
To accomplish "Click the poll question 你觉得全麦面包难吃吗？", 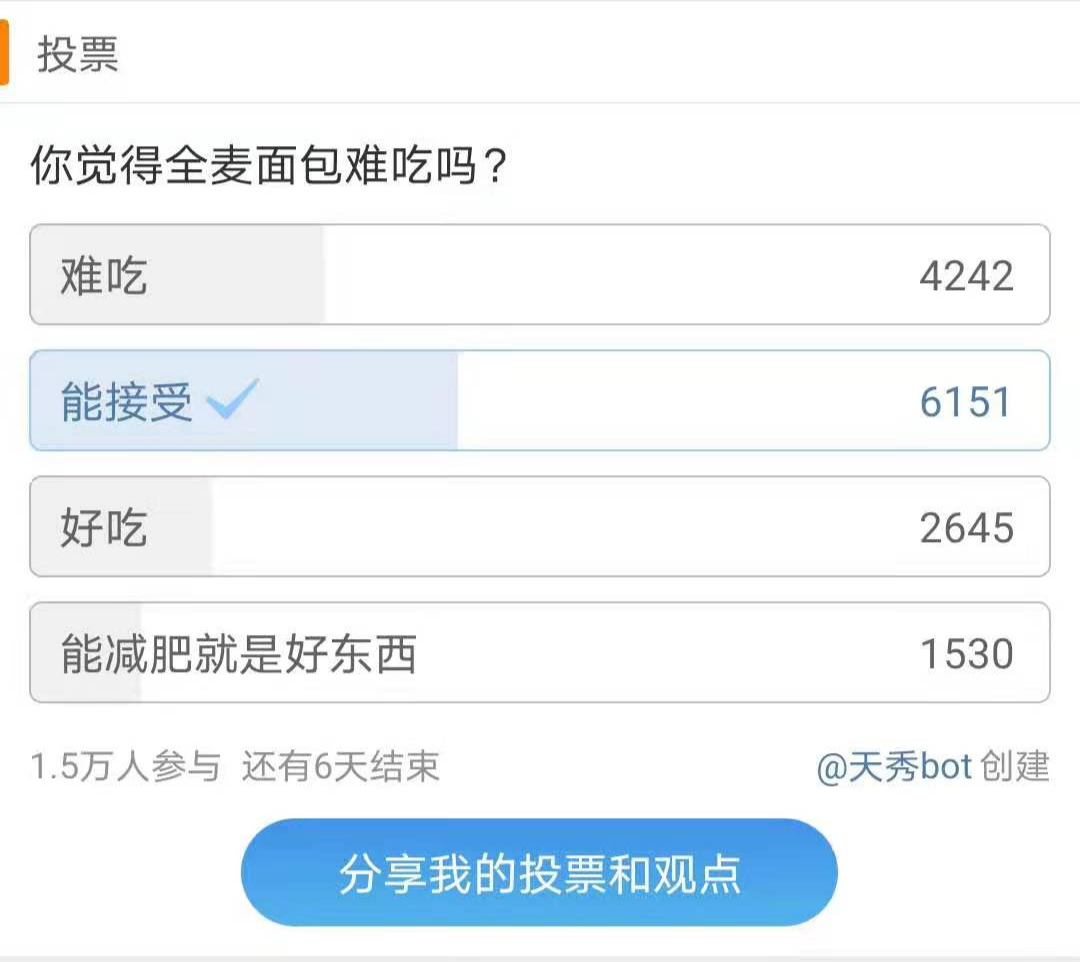I will pyautogui.click(x=270, y=165).
